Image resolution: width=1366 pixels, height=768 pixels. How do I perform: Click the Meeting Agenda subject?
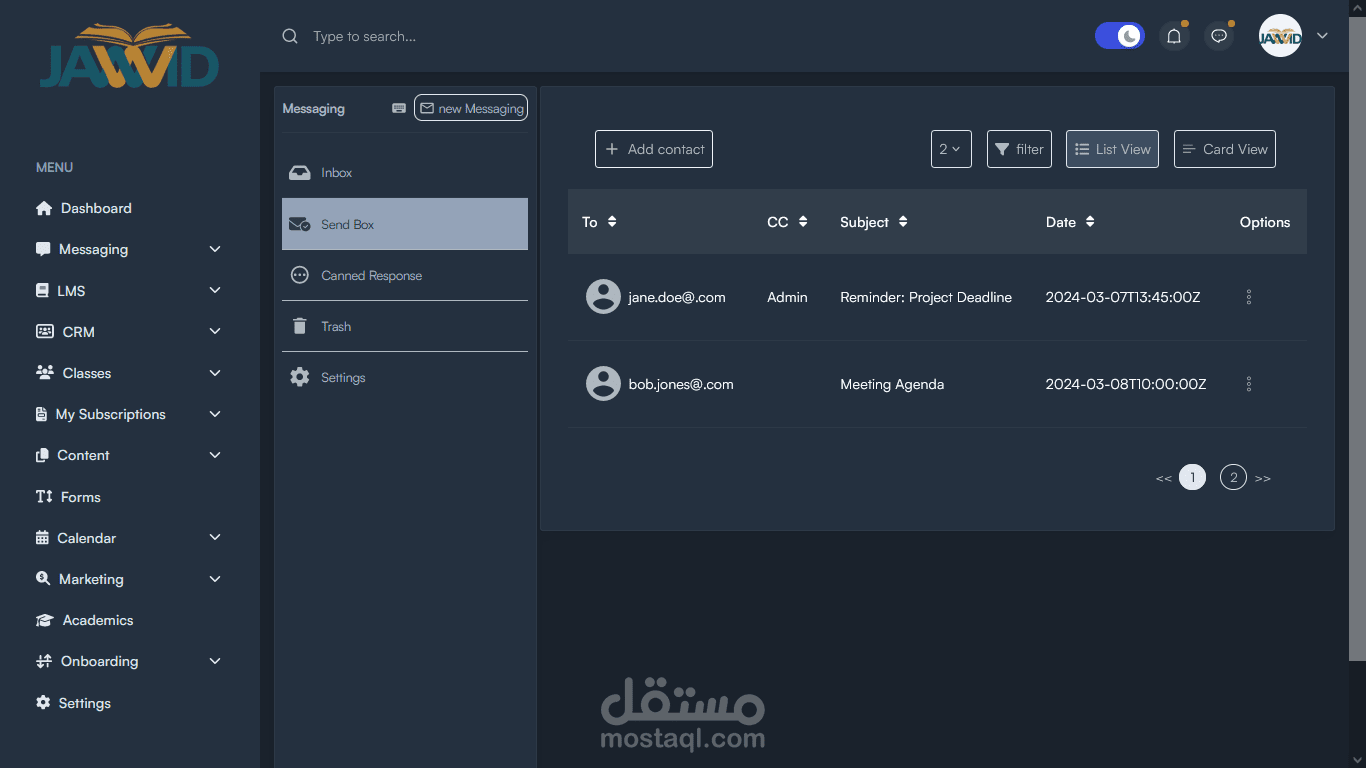coord(892,384)
